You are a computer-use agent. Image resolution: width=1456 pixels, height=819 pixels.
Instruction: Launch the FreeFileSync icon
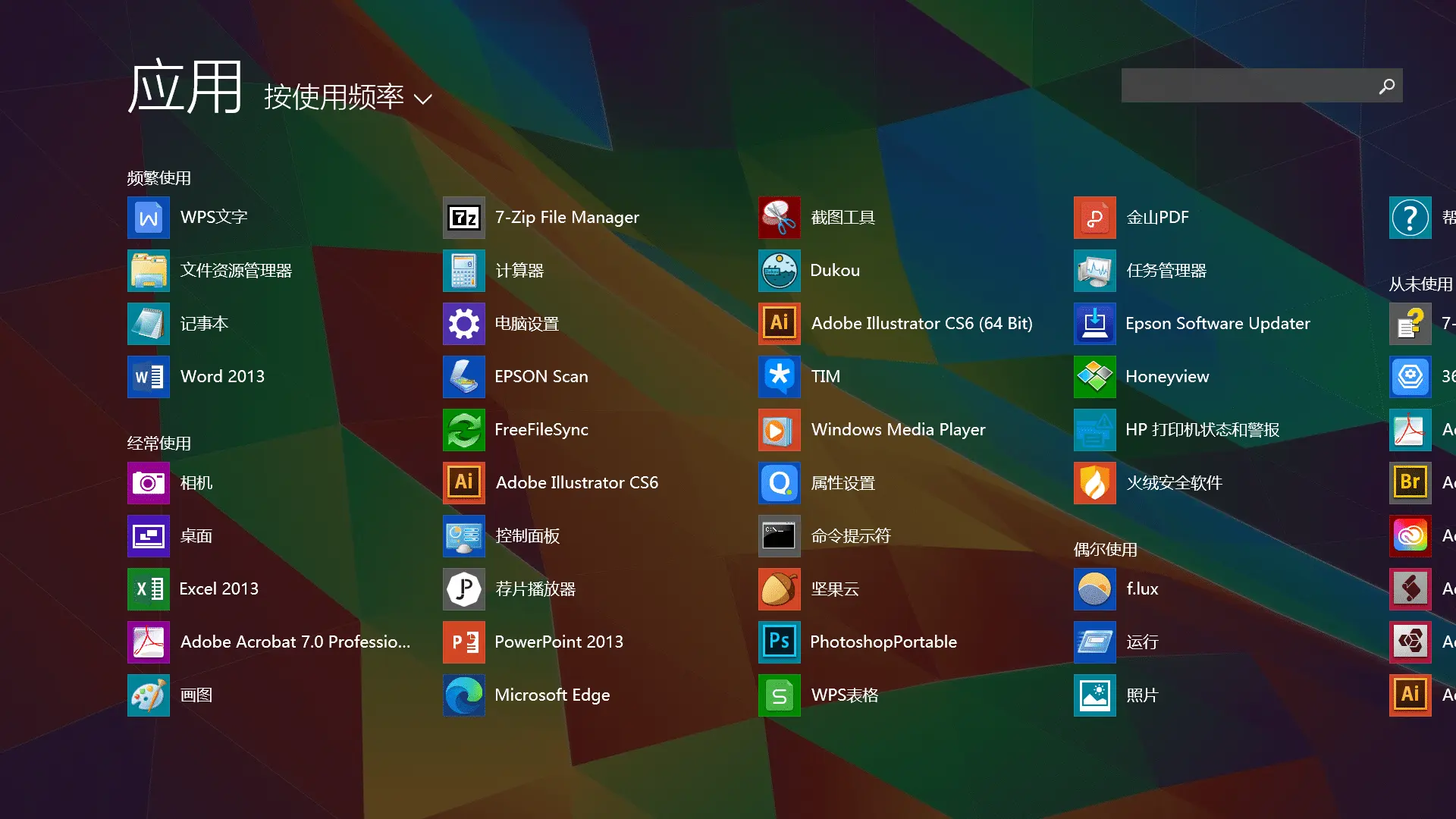click(x=464, y=430)
